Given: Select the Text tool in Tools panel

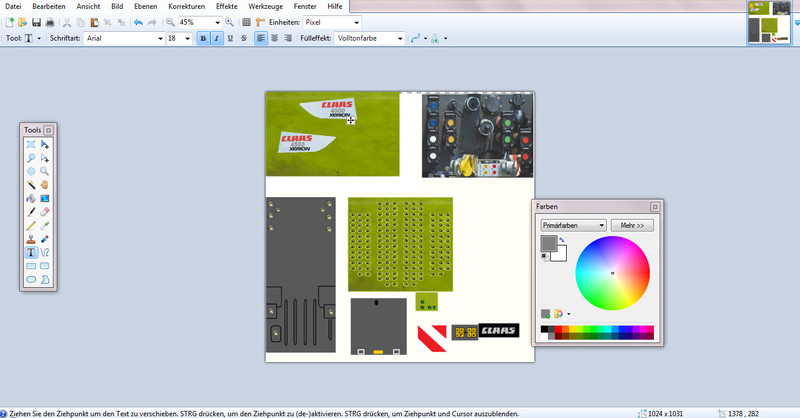Looking at the screenshot, I should pos(31,252).
